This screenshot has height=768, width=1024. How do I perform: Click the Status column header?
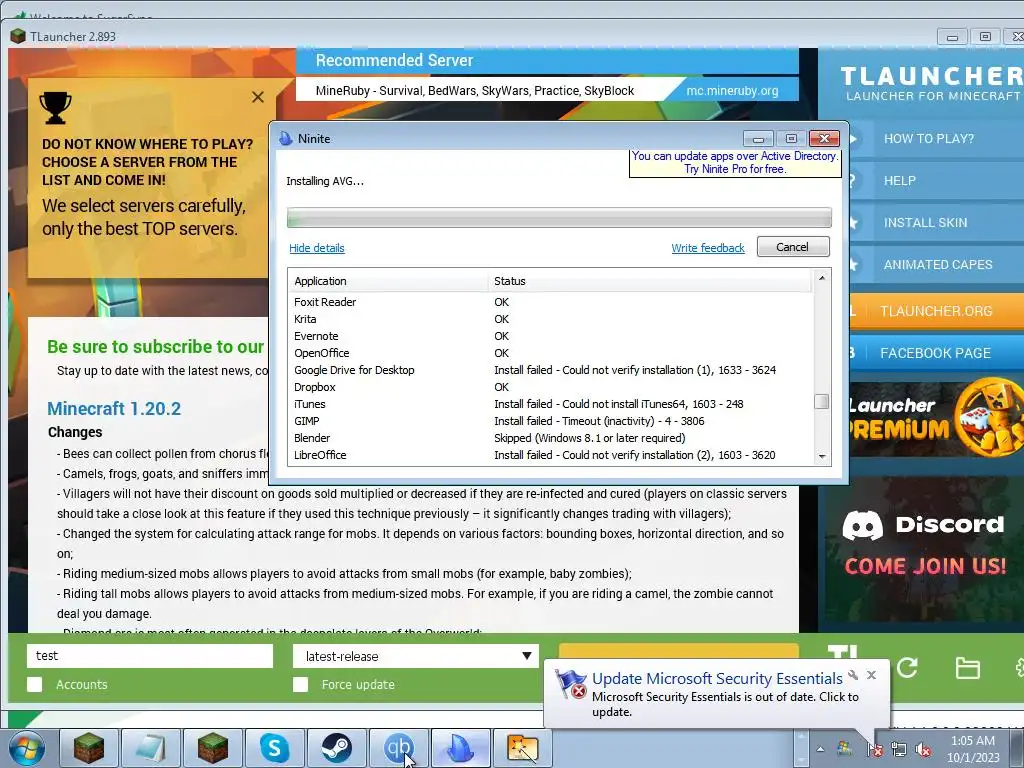click(x=650, y=281)
